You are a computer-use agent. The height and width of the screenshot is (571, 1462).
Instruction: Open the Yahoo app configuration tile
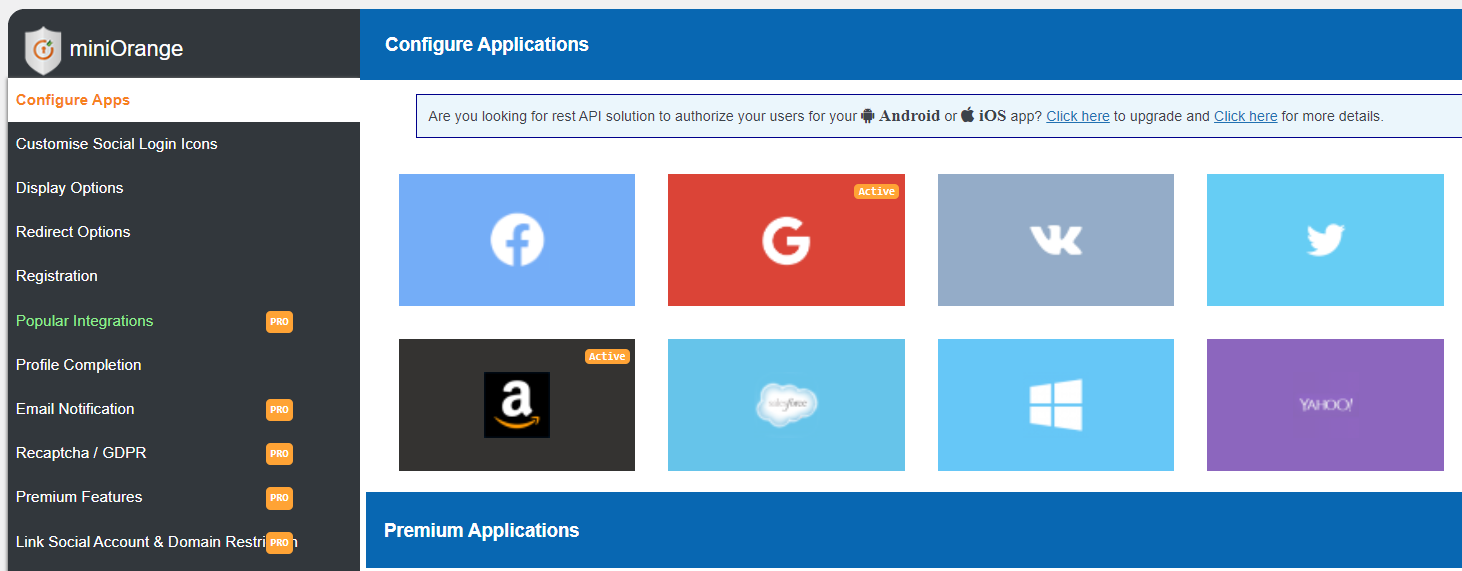point(1325,405)
